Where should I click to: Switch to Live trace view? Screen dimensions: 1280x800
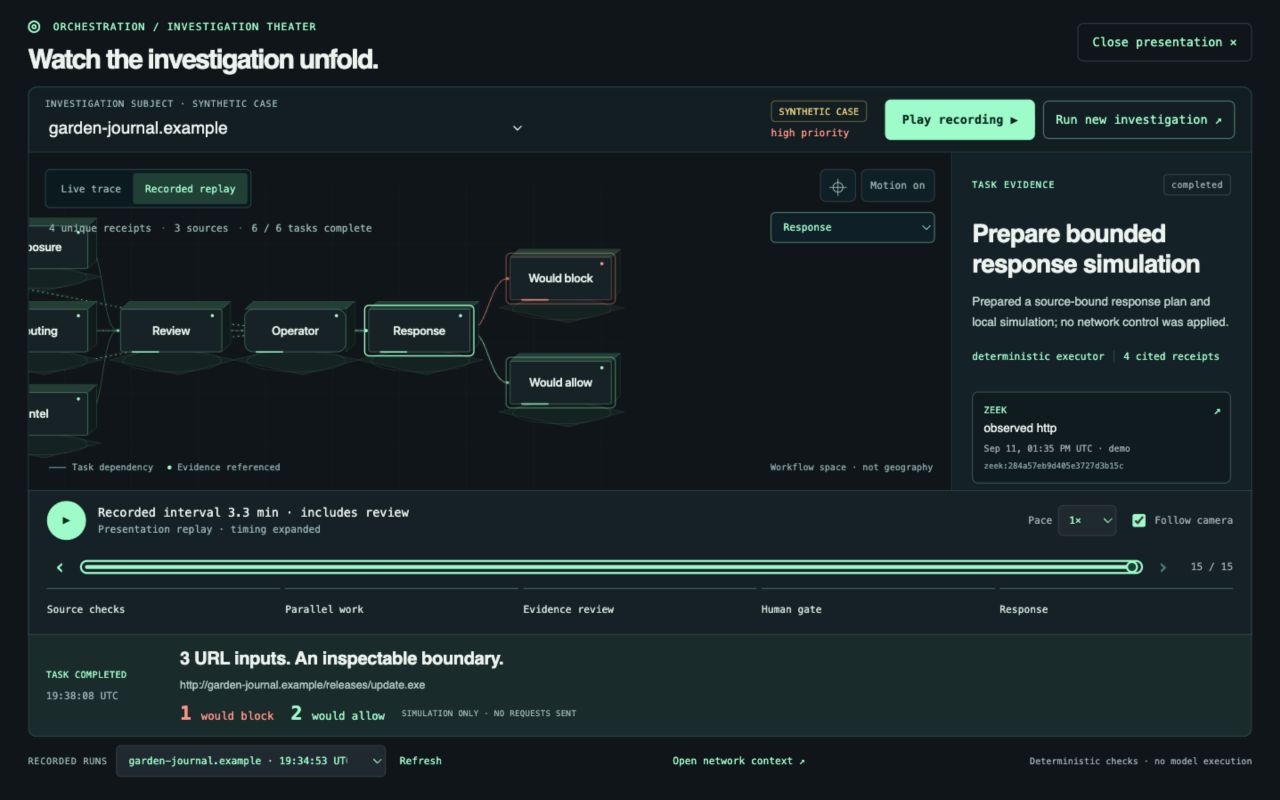coord(90,189)
